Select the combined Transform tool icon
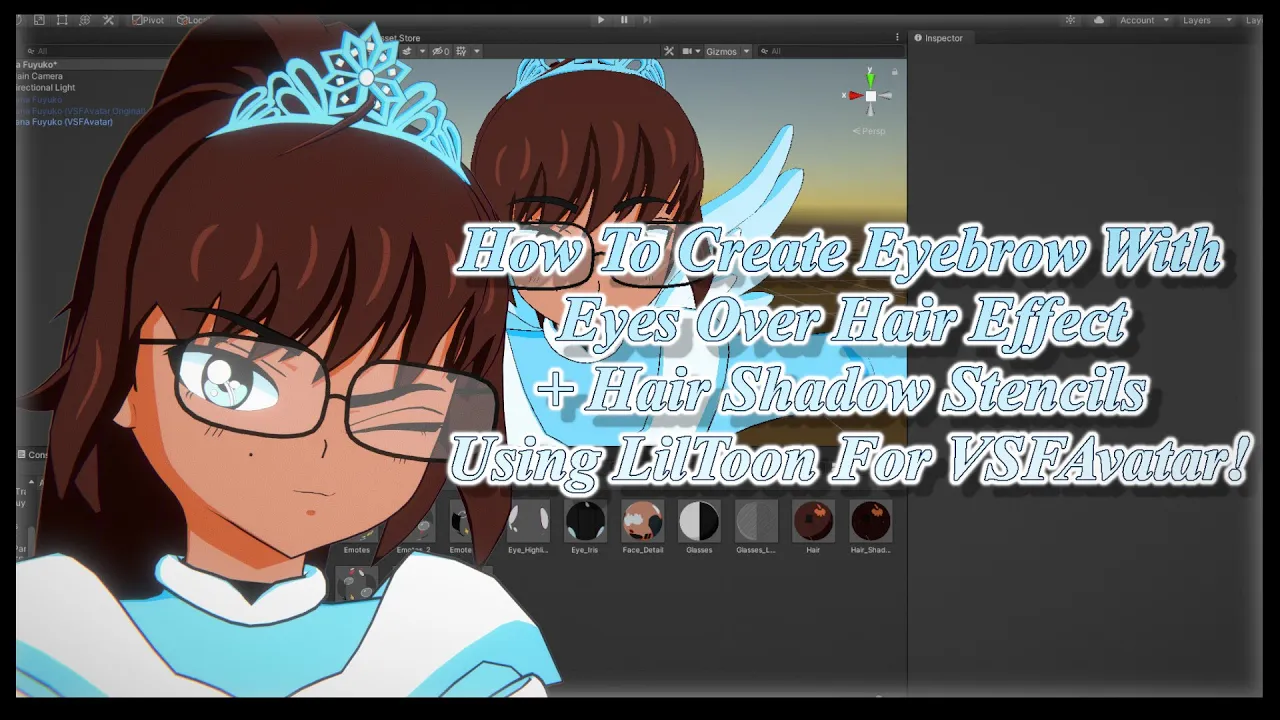1280x720 pixels. [85, 20]
